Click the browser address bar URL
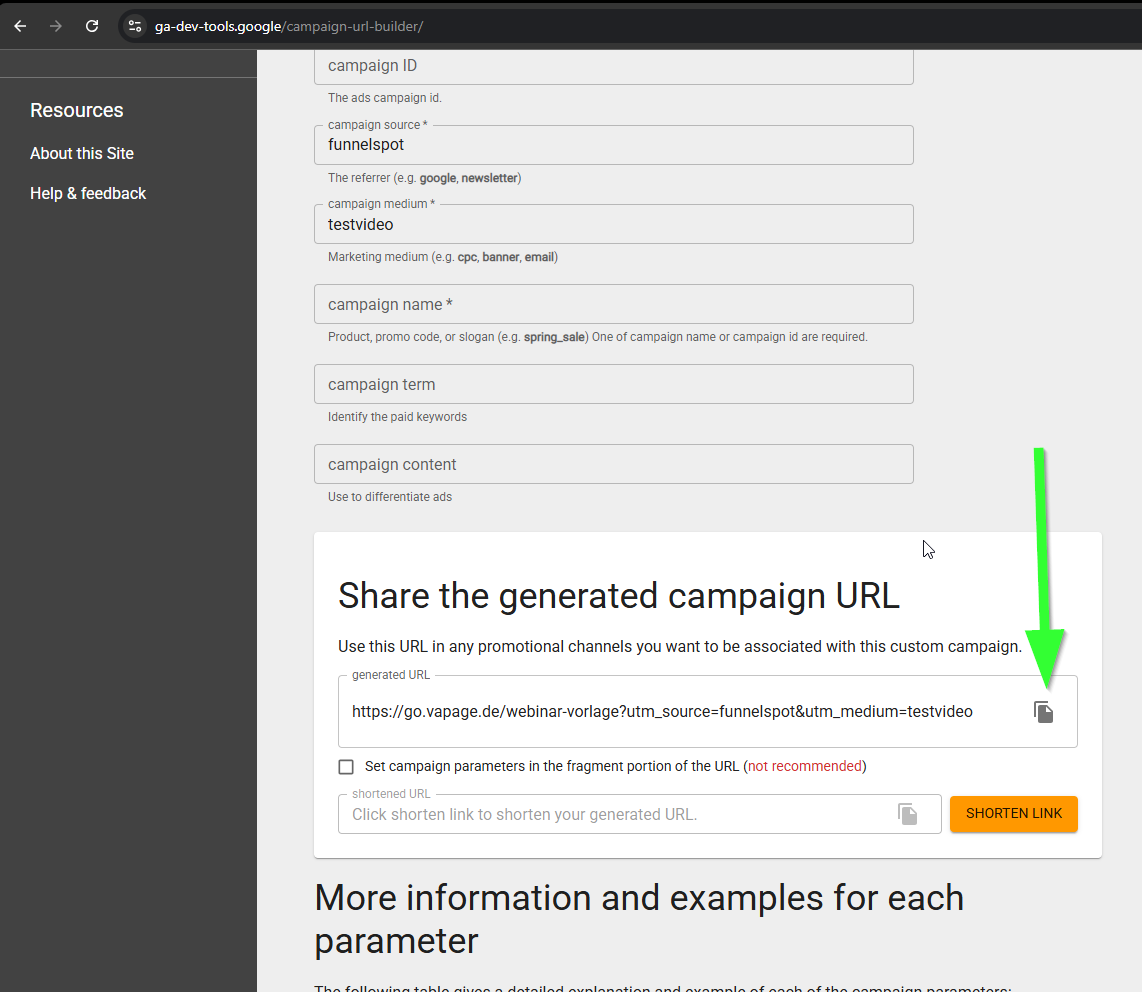The image size is (1142, 992). (x=288, y=26)
